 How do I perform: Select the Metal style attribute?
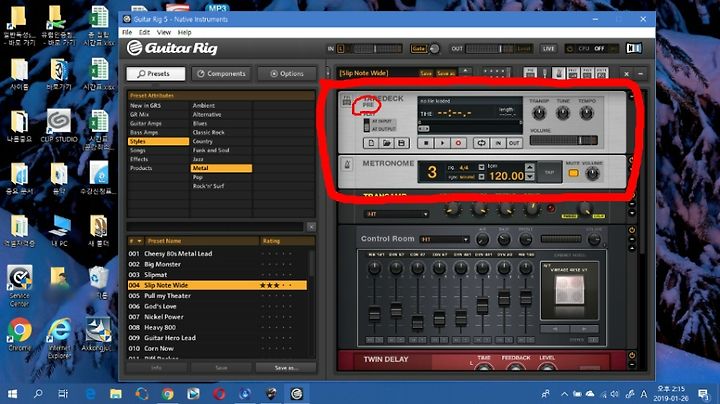(x=221, y=168)
